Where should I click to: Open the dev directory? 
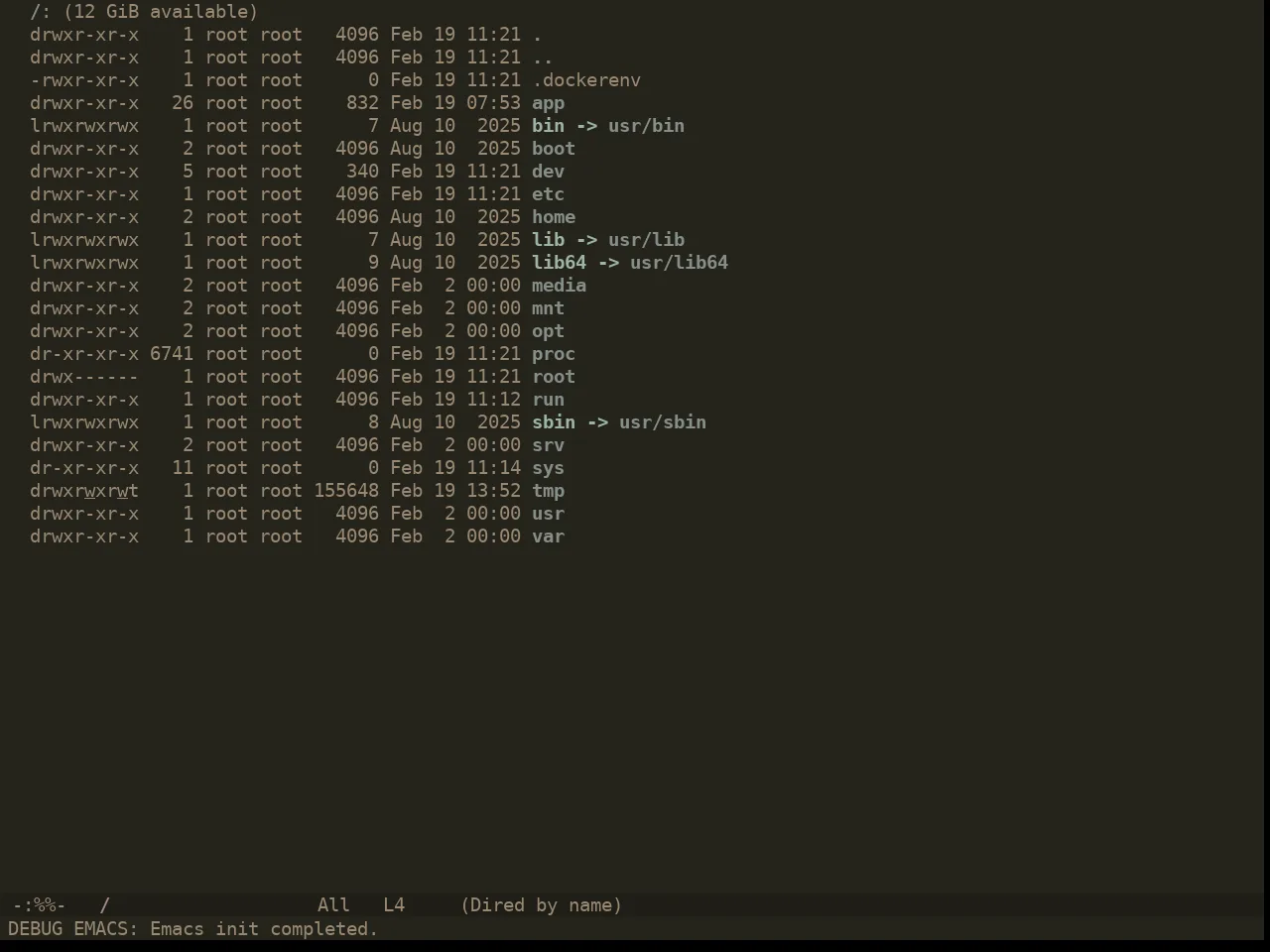pos(548,172)
